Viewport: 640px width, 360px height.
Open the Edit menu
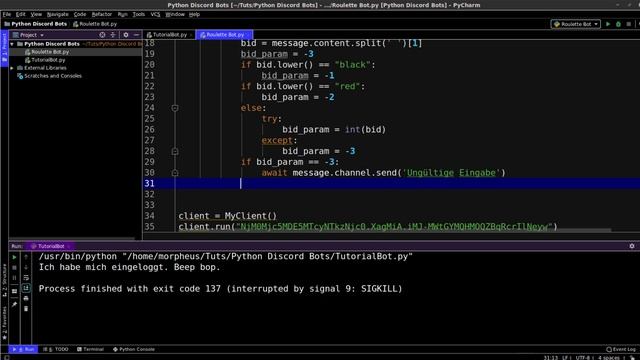20,14
